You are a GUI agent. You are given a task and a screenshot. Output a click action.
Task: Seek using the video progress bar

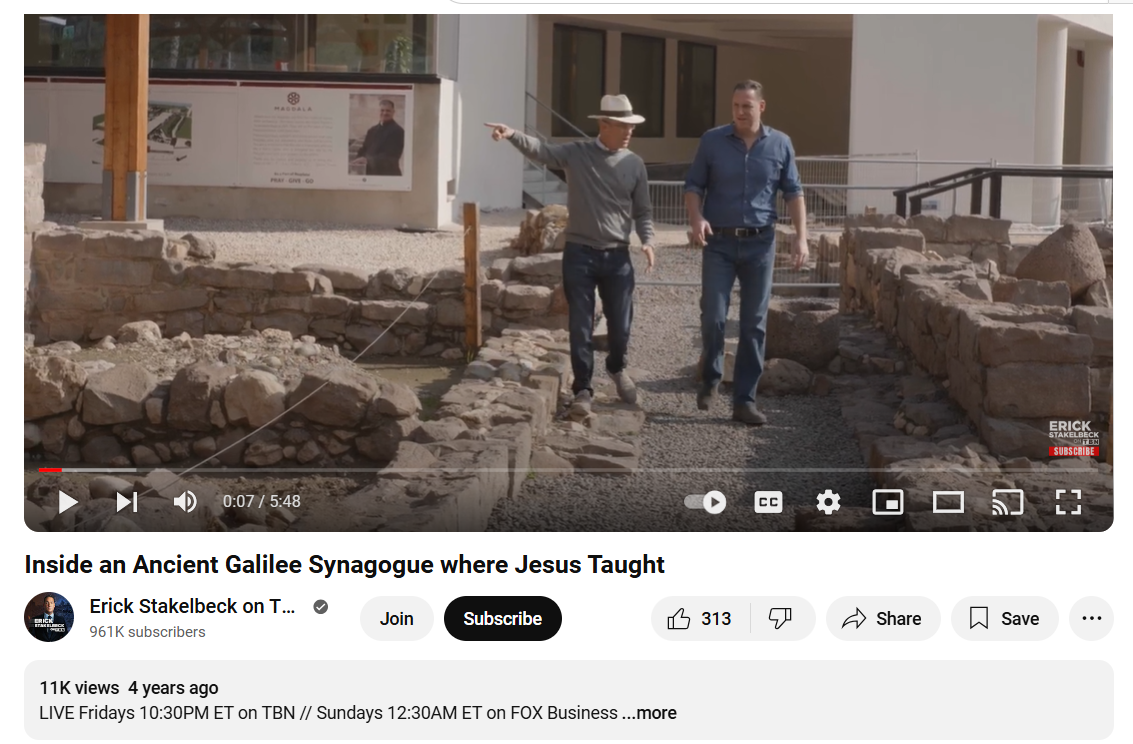tap(568, 470)
